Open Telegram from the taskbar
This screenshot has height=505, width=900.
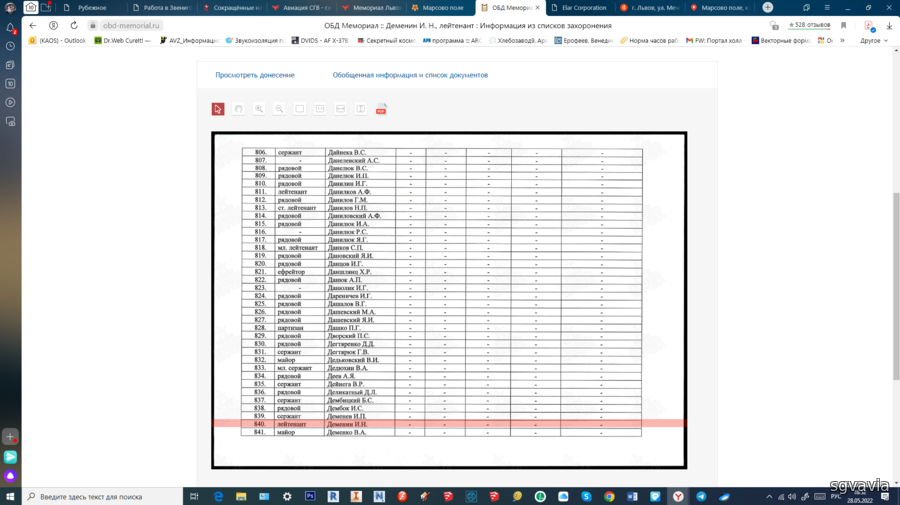click(701, 496)
